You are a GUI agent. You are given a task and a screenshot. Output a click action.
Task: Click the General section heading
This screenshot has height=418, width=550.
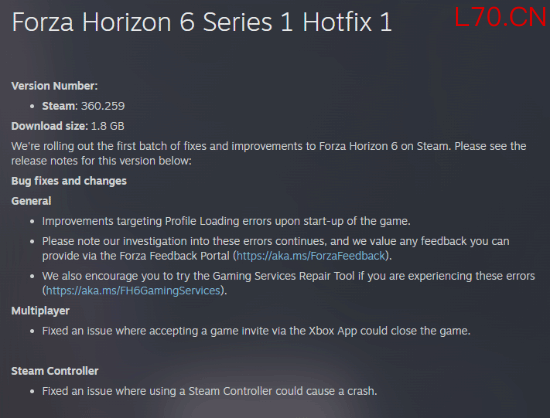[31, 201]
